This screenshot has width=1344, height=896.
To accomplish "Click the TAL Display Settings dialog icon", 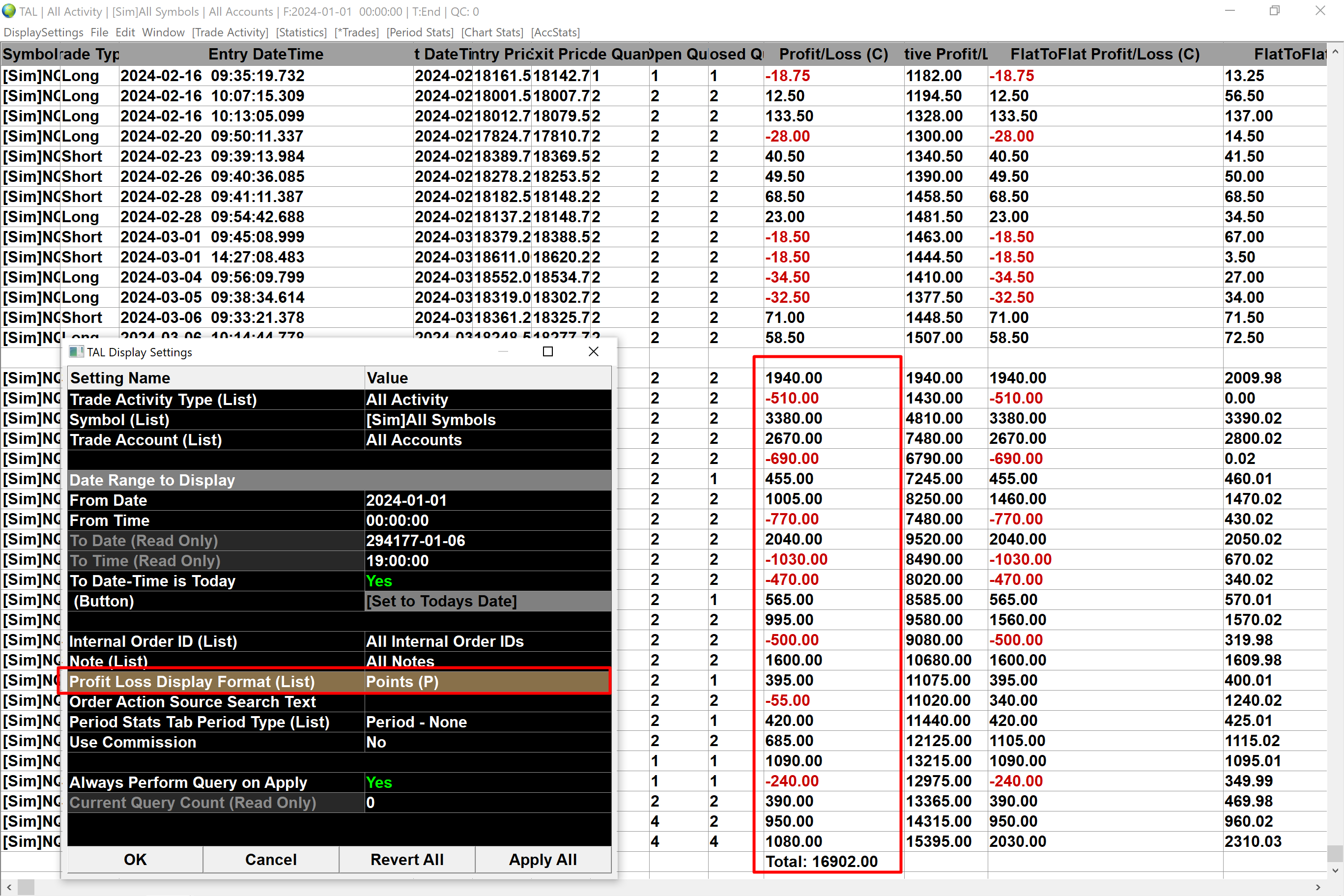I will (76, 352).
